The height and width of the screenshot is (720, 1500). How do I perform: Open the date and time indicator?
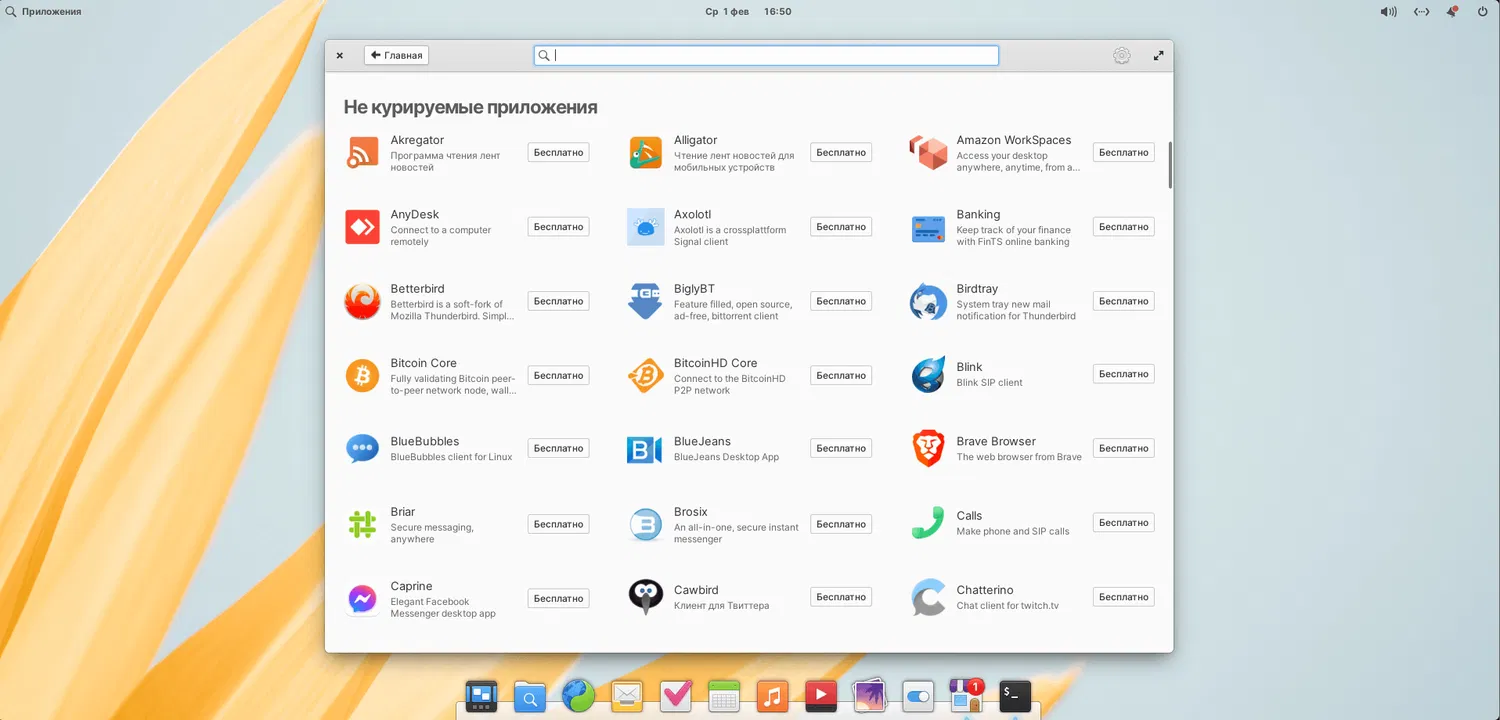click(x=748, y=12)
